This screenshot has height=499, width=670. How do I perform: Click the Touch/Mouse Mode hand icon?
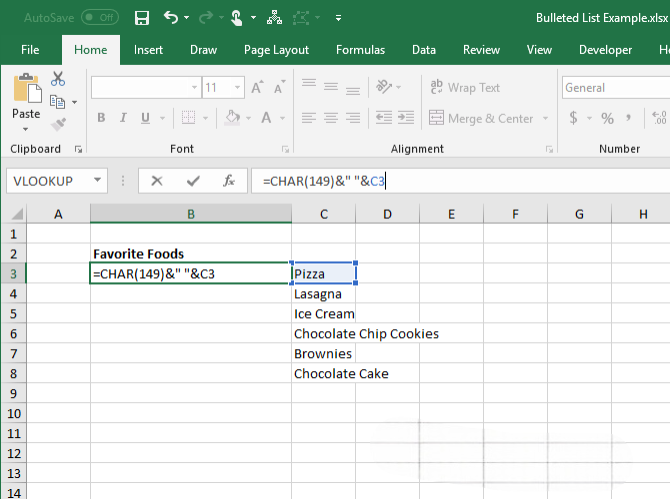(x=236, y=18)
